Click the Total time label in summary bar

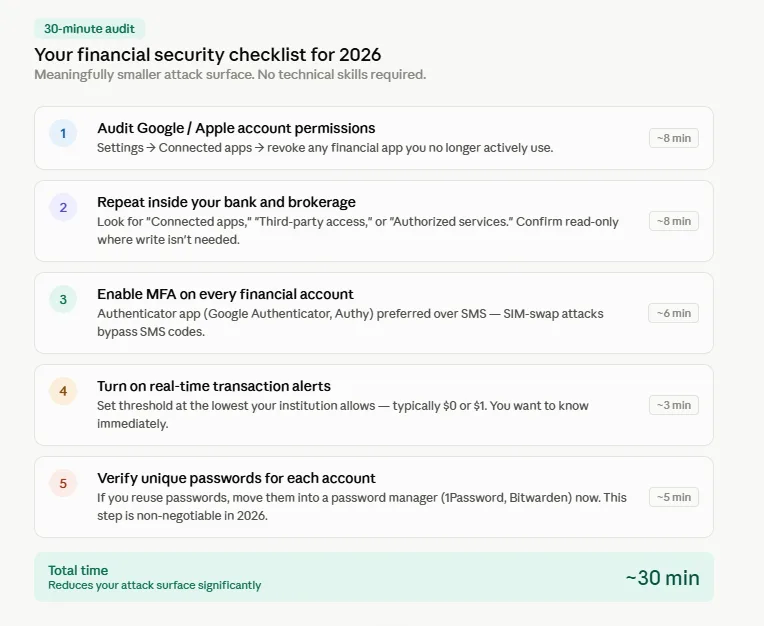[x=78, y=570]
